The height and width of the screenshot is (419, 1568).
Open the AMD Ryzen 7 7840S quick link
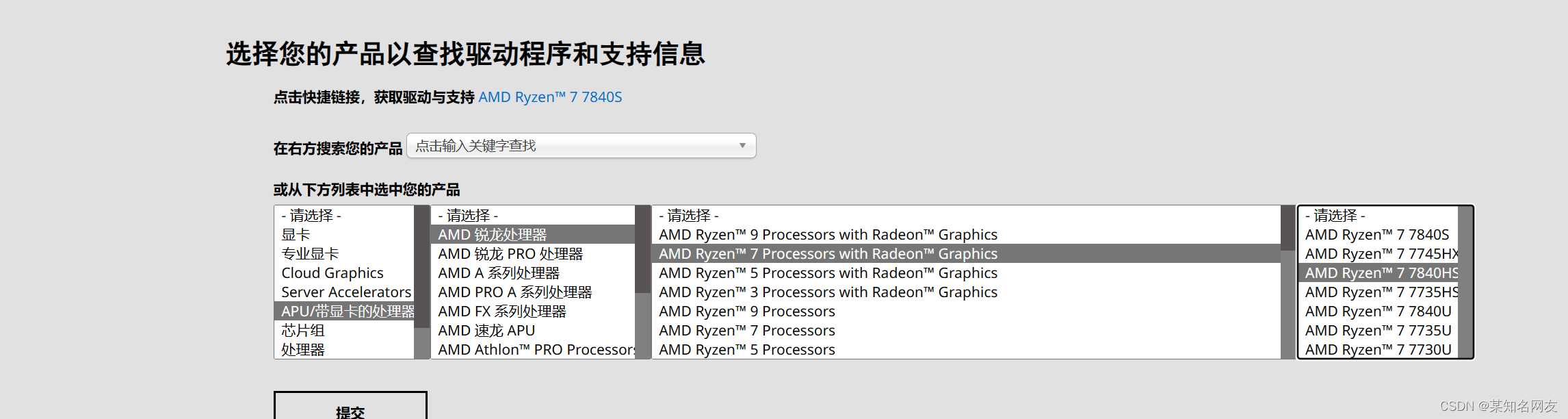[x=550, y=97]
